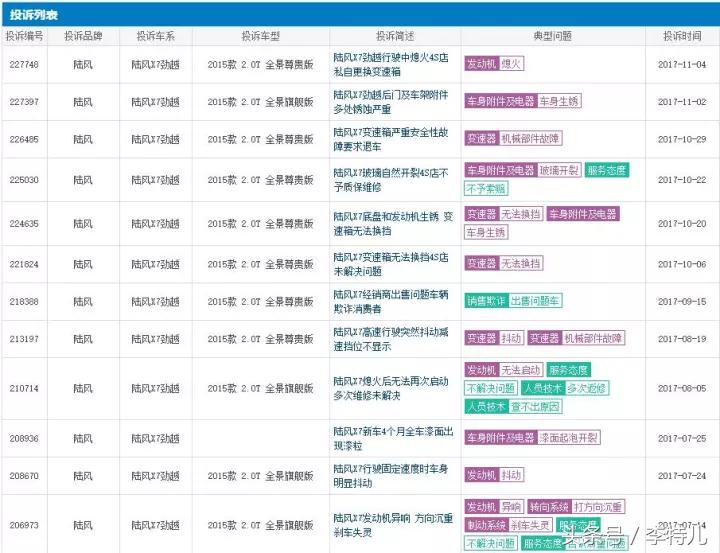Click the 出售问题车 tag

pos(535,301)
